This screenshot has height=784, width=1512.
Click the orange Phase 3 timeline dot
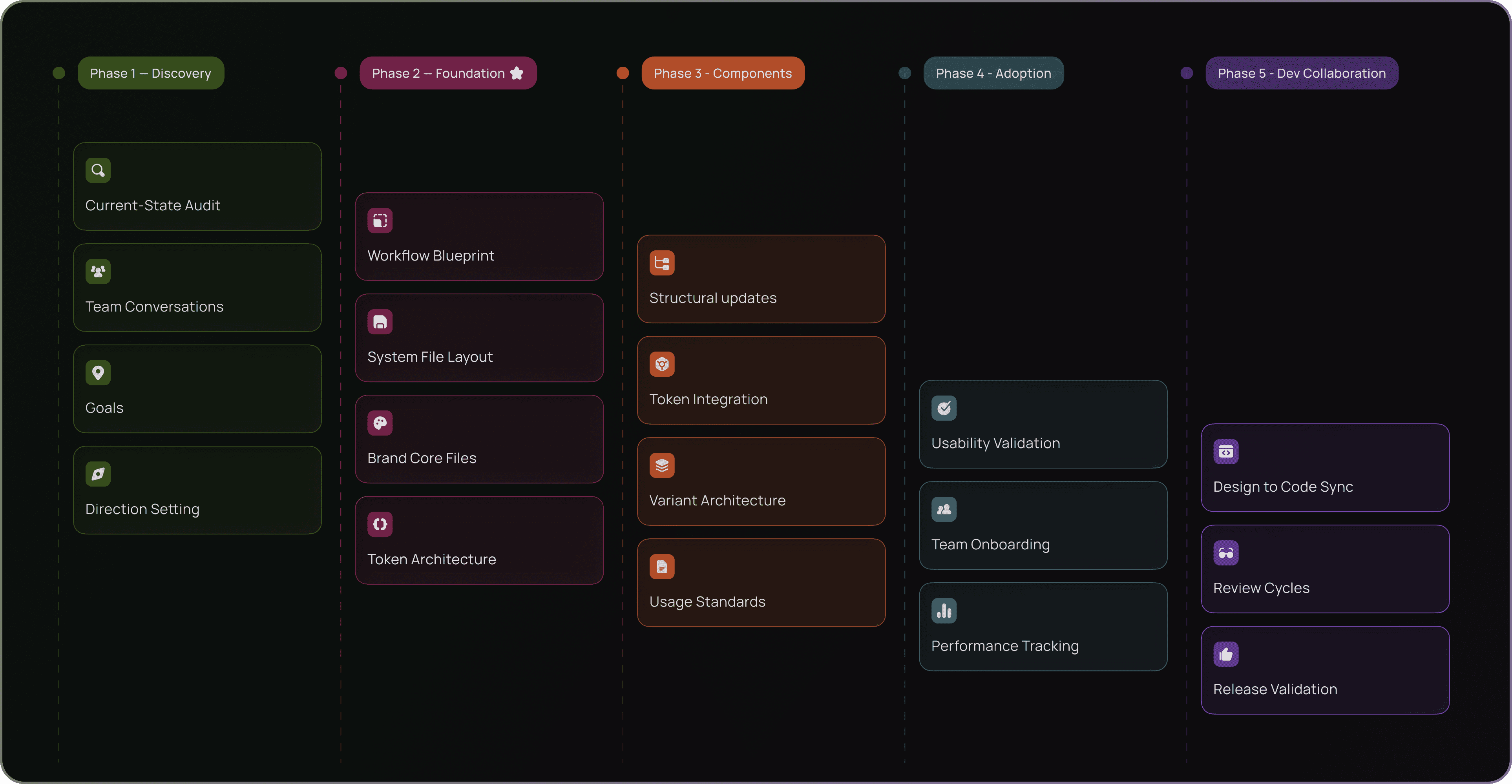(623, 73)
